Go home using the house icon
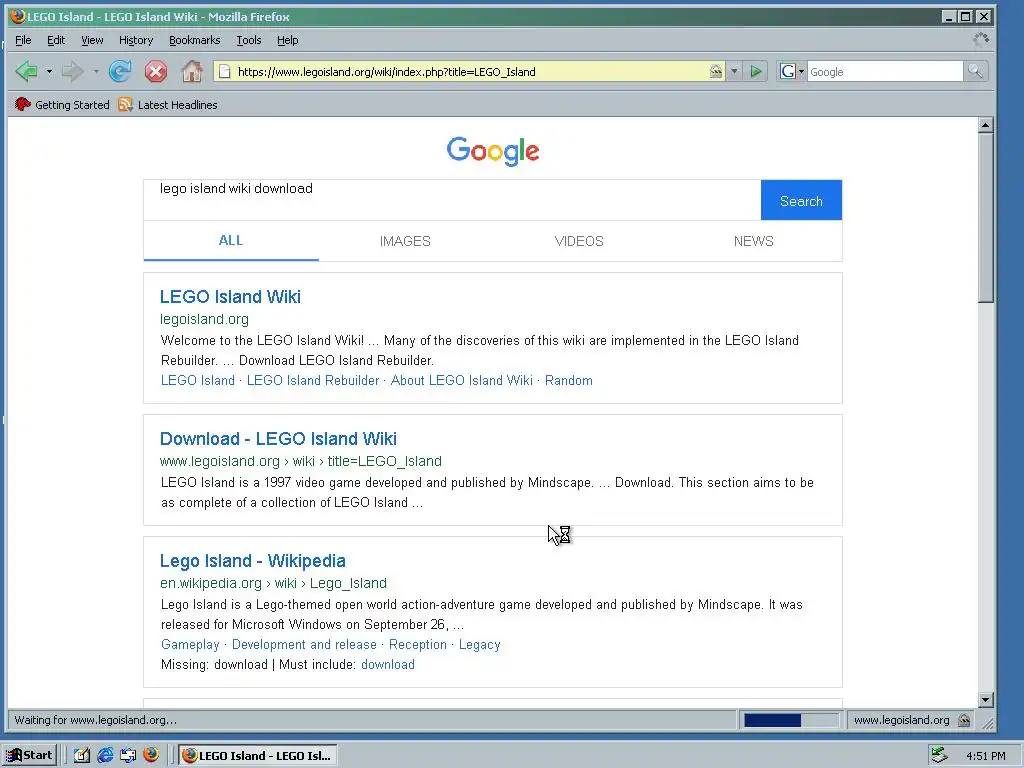The image size is (1024, 768). coord(192,71)
